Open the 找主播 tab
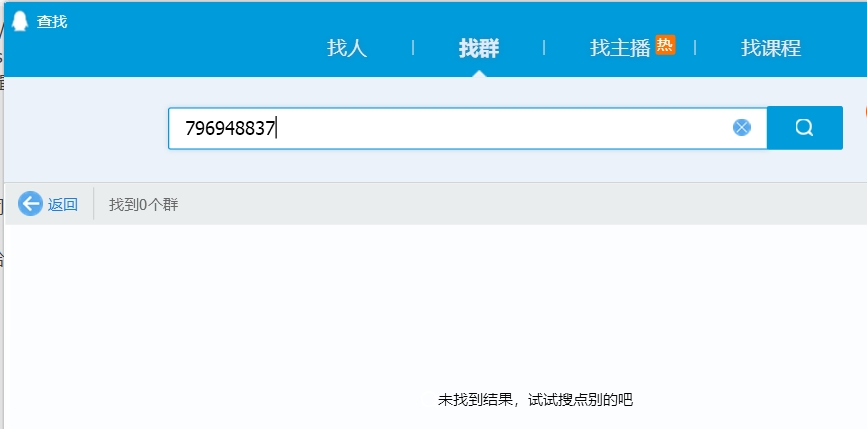867x429 pixels. [620, 48]
